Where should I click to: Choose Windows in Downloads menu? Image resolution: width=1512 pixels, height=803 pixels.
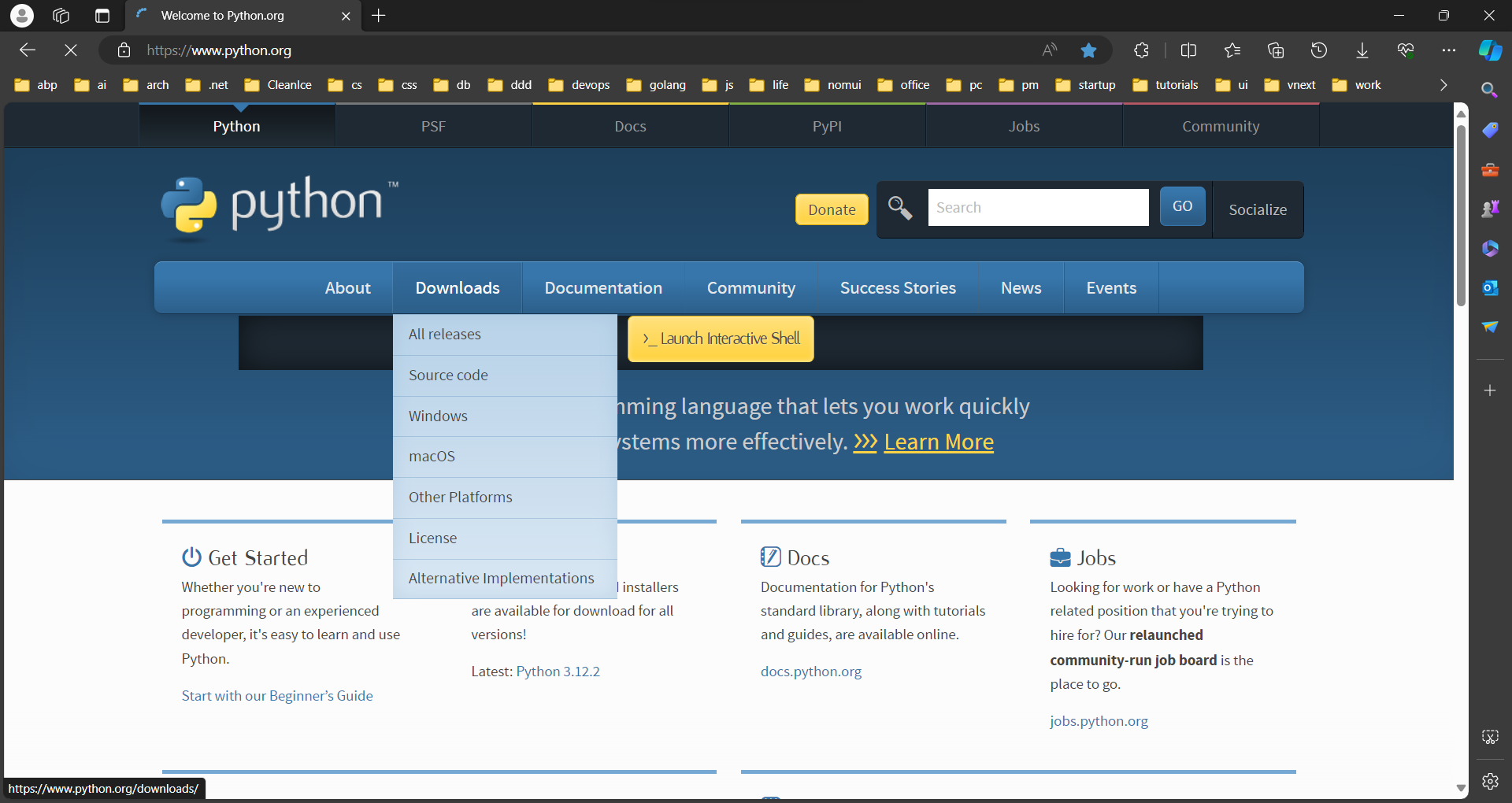pos(505,416)
